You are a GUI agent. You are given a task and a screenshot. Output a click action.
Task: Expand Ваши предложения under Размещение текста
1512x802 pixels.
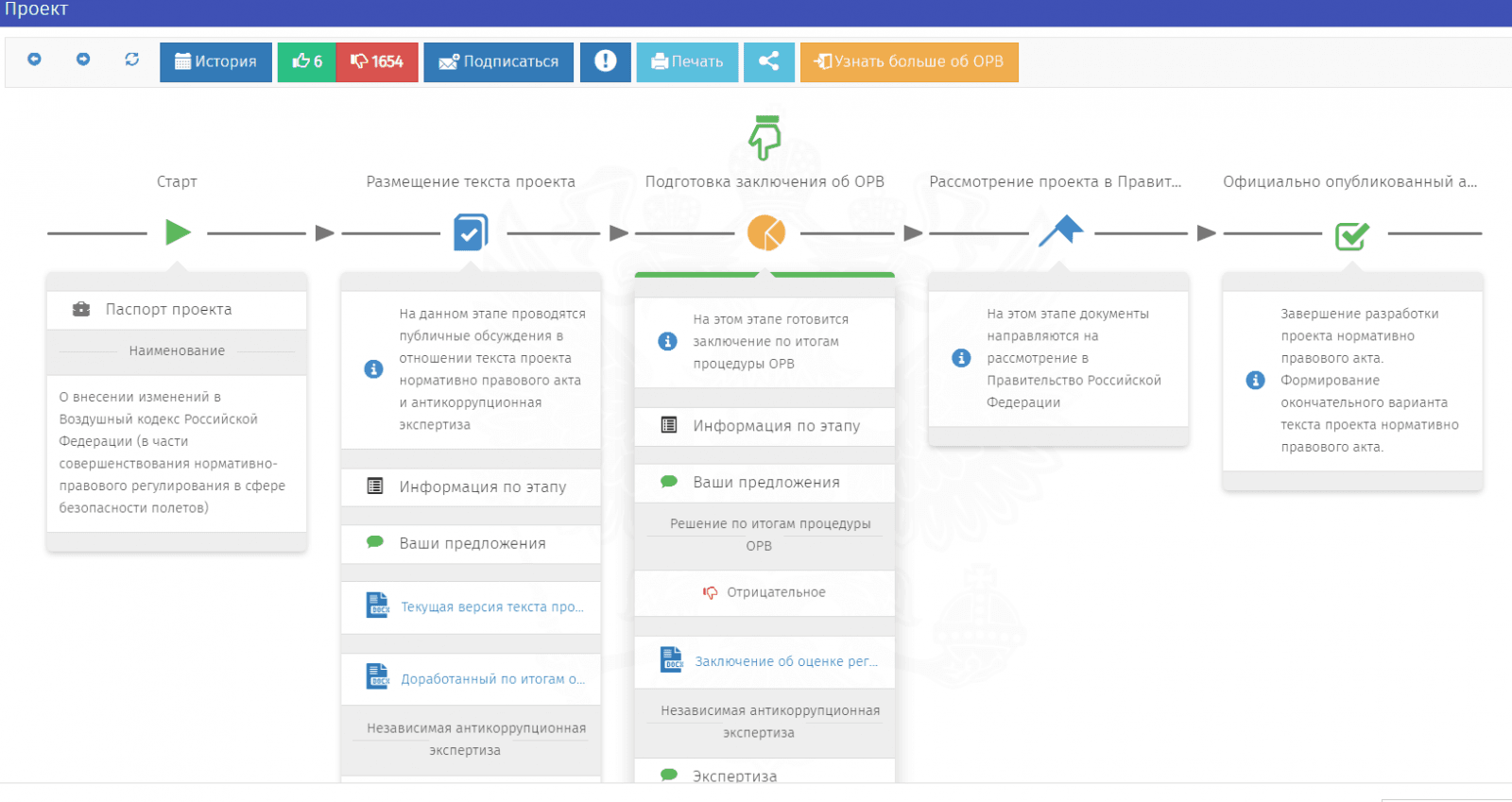click(x=472, y=544)
